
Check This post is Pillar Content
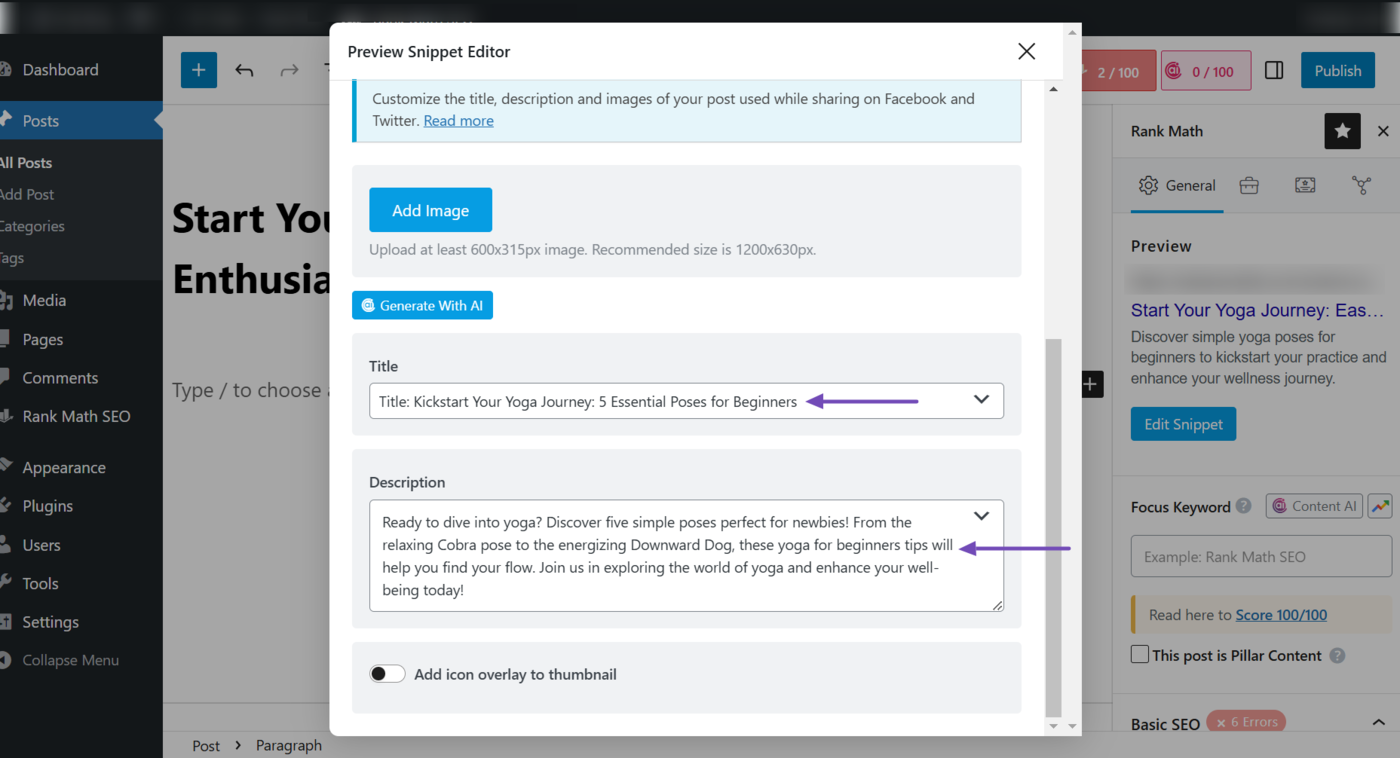(x=1139, y=655)
